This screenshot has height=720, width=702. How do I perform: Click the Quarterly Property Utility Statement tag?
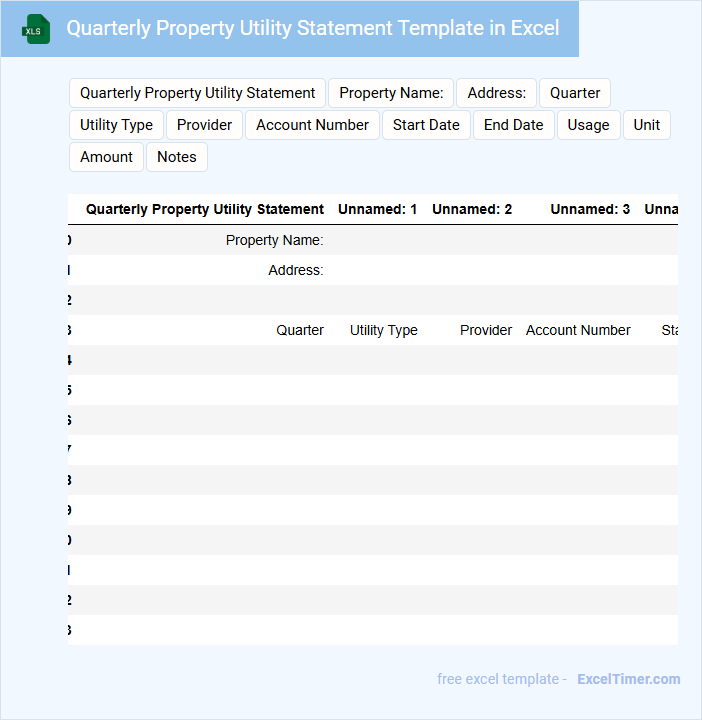coord(197,93)
